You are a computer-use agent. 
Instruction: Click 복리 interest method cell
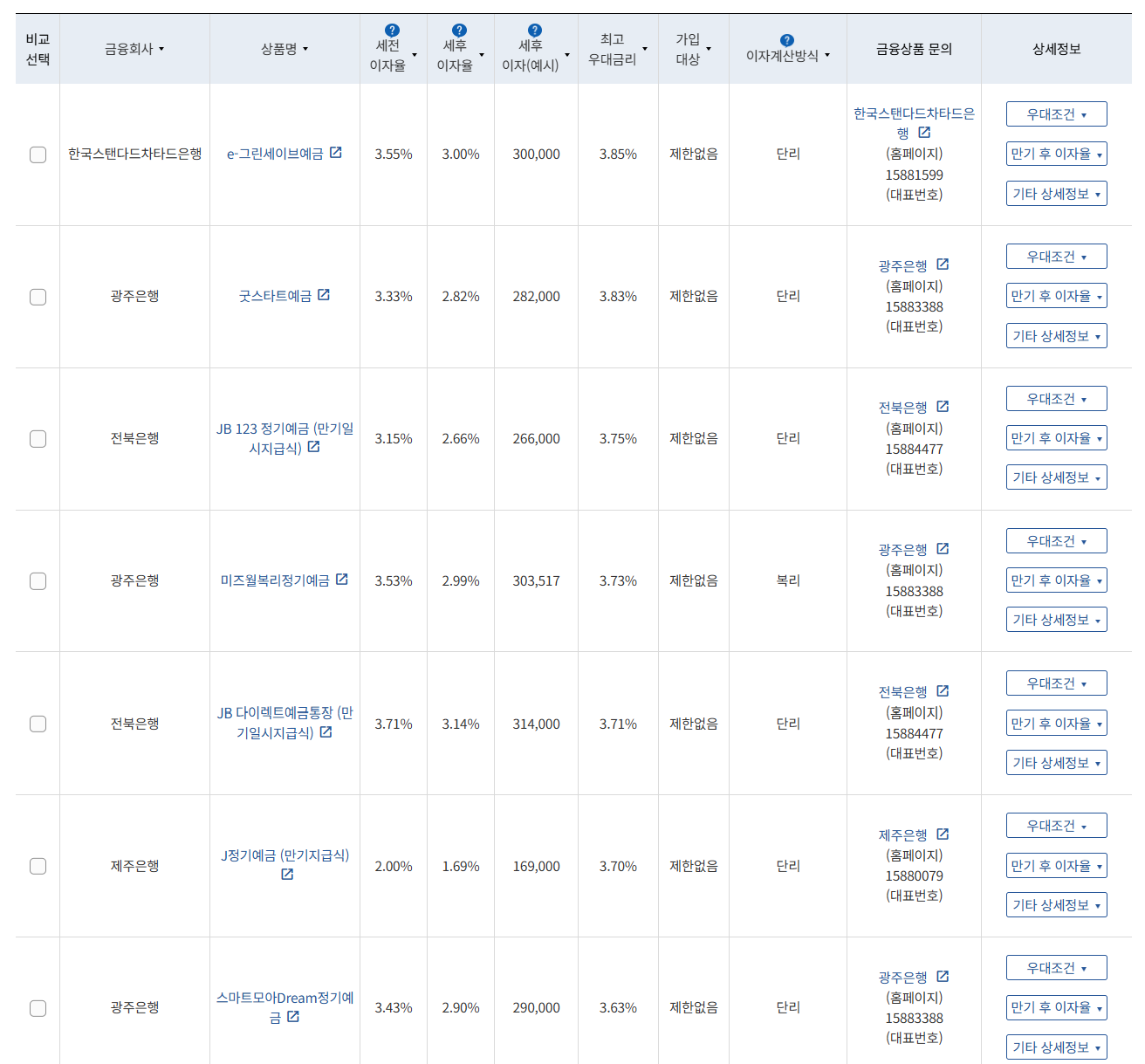click(x=788, y=580)
